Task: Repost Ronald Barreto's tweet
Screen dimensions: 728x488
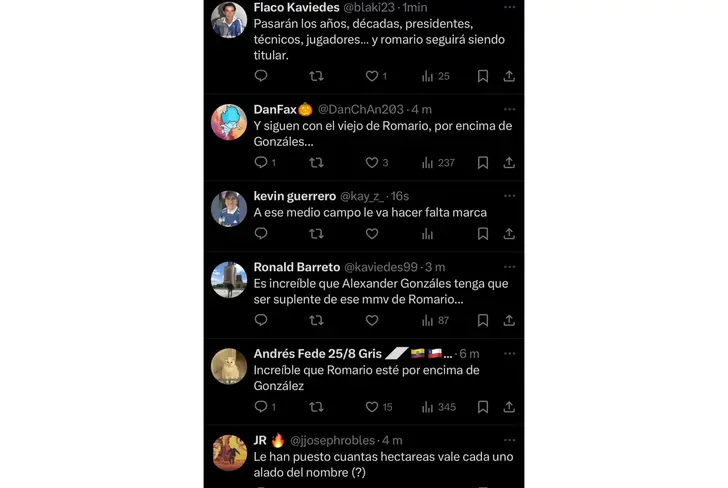Action: (316, 321)
